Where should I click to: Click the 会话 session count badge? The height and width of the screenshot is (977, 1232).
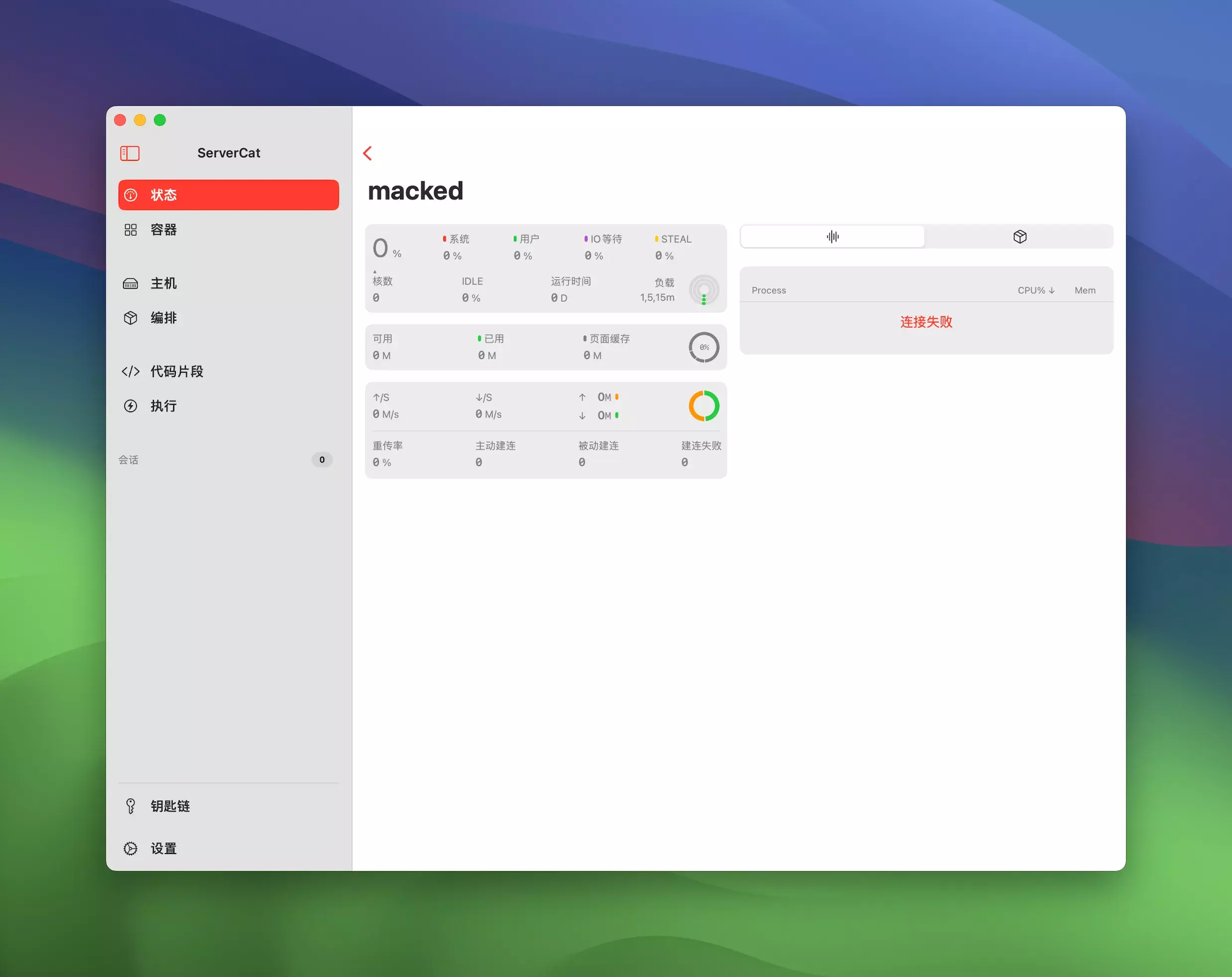pyautogui.click(x=322, y=459)
